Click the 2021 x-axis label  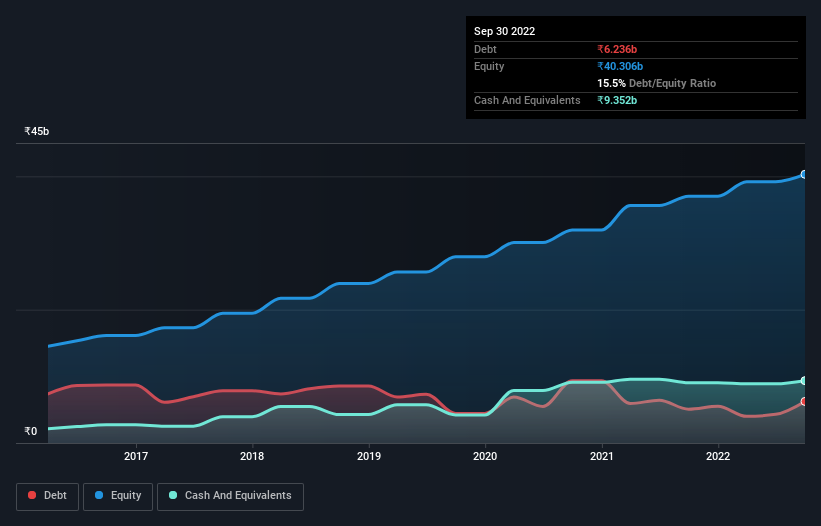[x=602, y=456]
